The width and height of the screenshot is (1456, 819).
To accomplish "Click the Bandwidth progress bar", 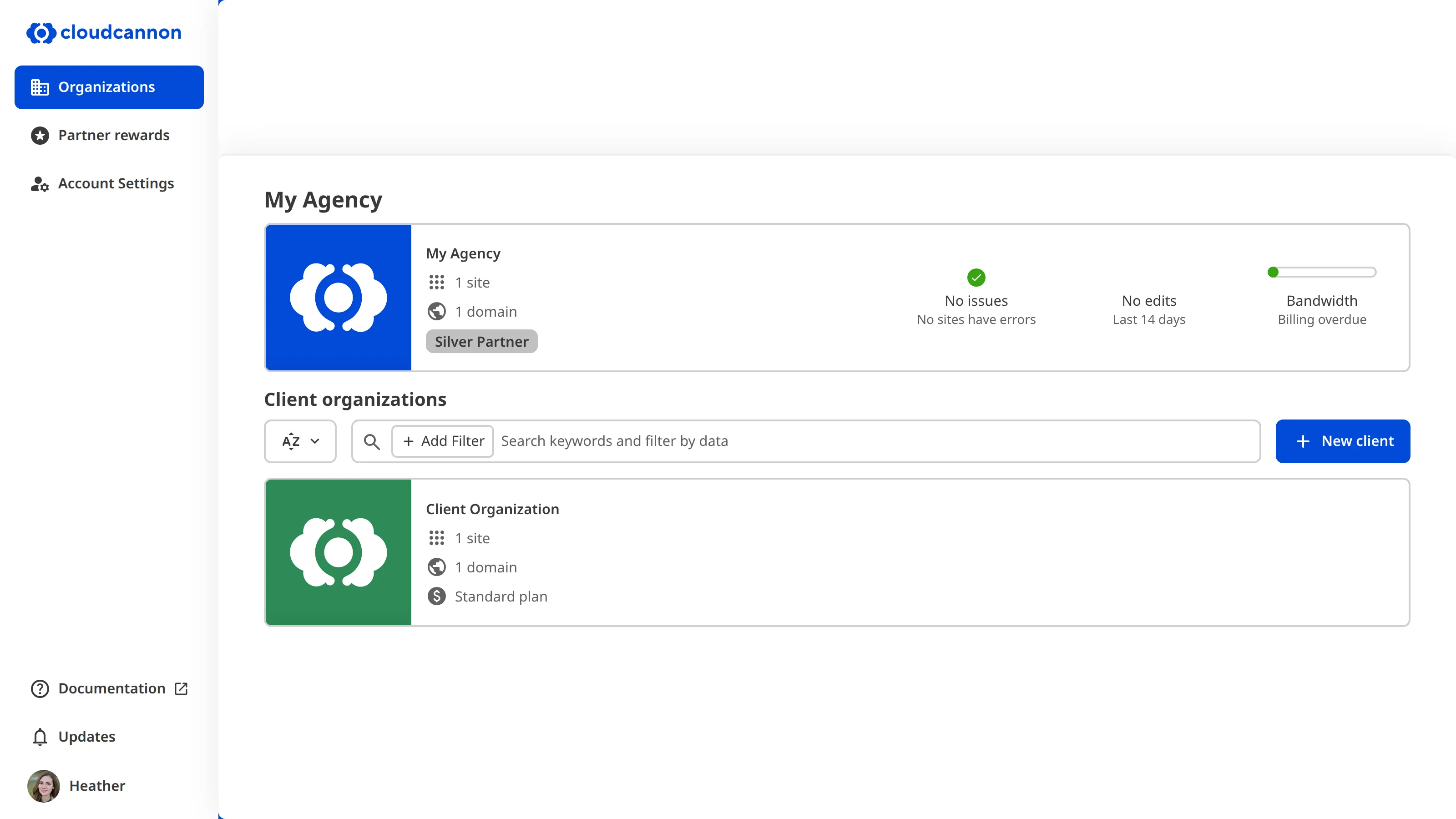I will coord(1321,273).
